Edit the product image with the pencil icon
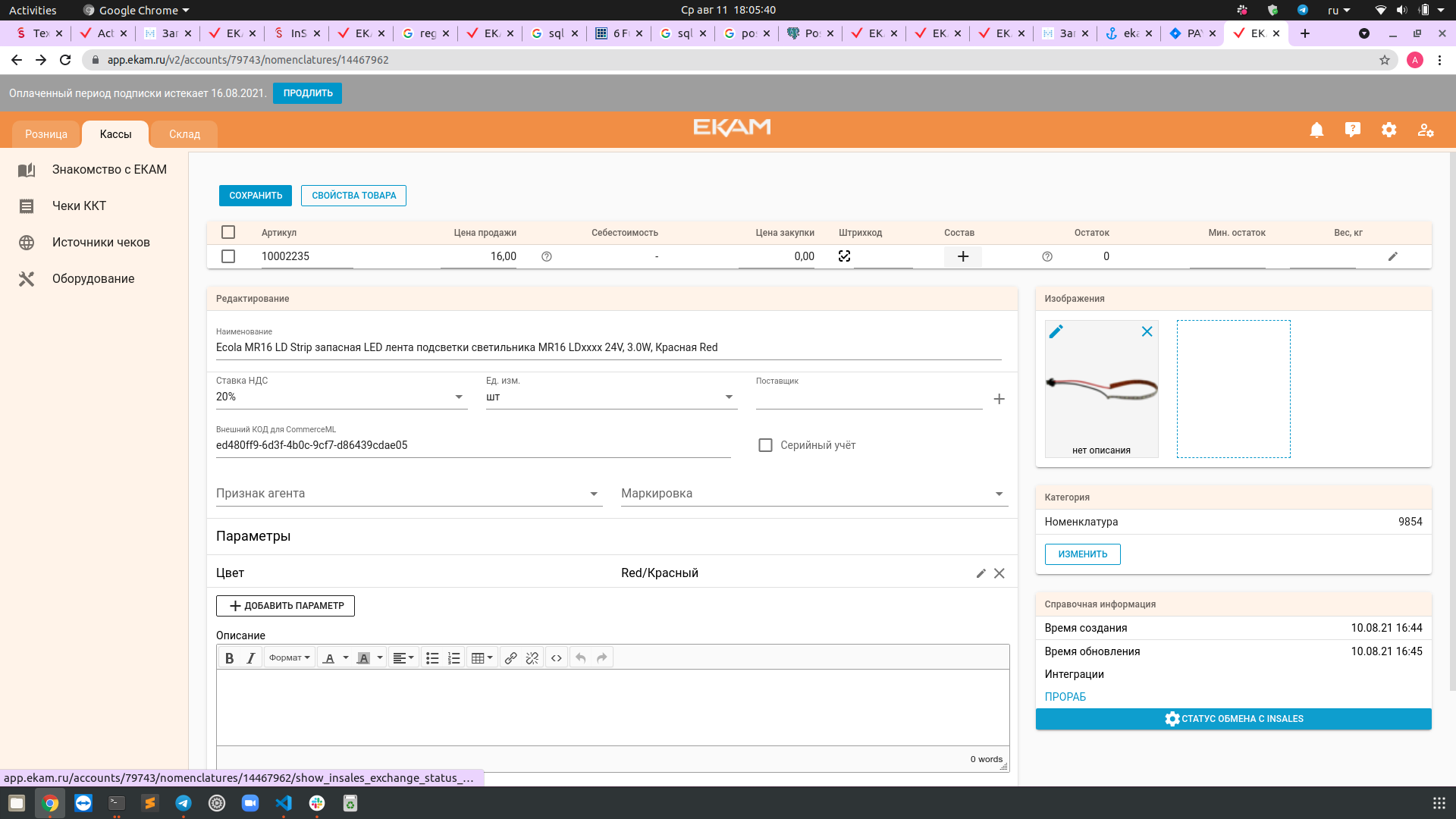The width and height of the screenshot is (1456, 819). coord(1056,331)
